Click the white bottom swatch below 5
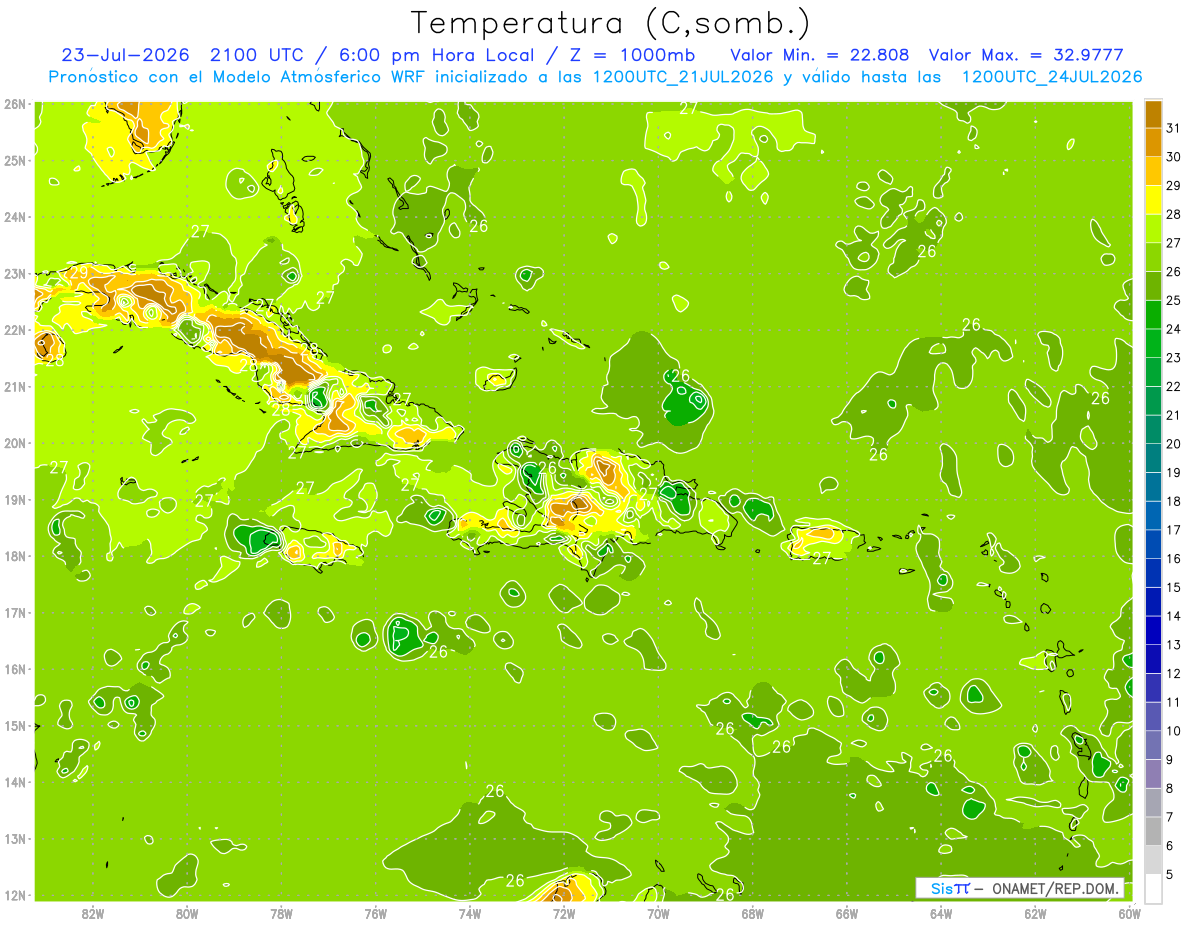The height and width of the screenshot is (927, 1200). 1153,888
